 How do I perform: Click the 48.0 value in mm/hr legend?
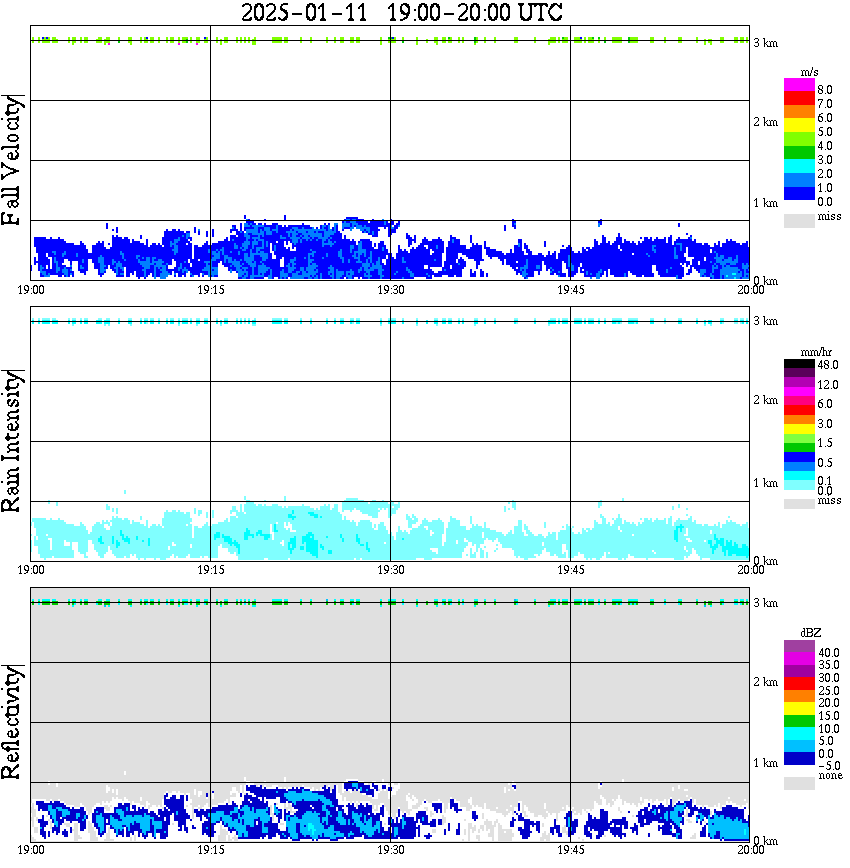pos(828,365)
